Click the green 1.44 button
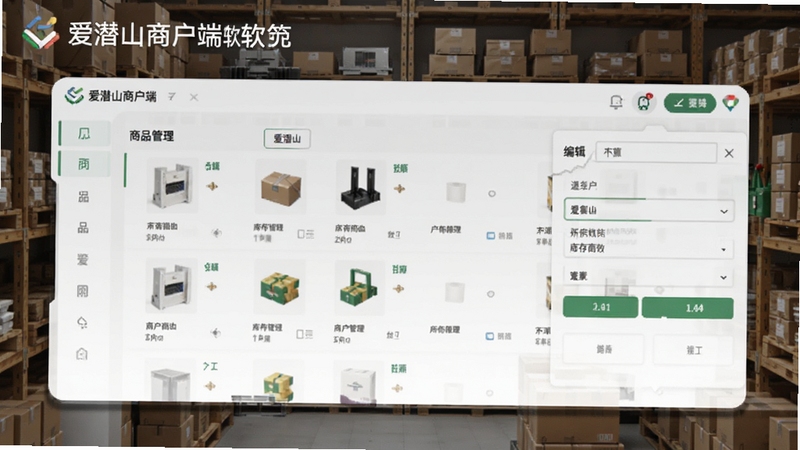The height and width of the screenshot is (450, 800). (688, 308)
